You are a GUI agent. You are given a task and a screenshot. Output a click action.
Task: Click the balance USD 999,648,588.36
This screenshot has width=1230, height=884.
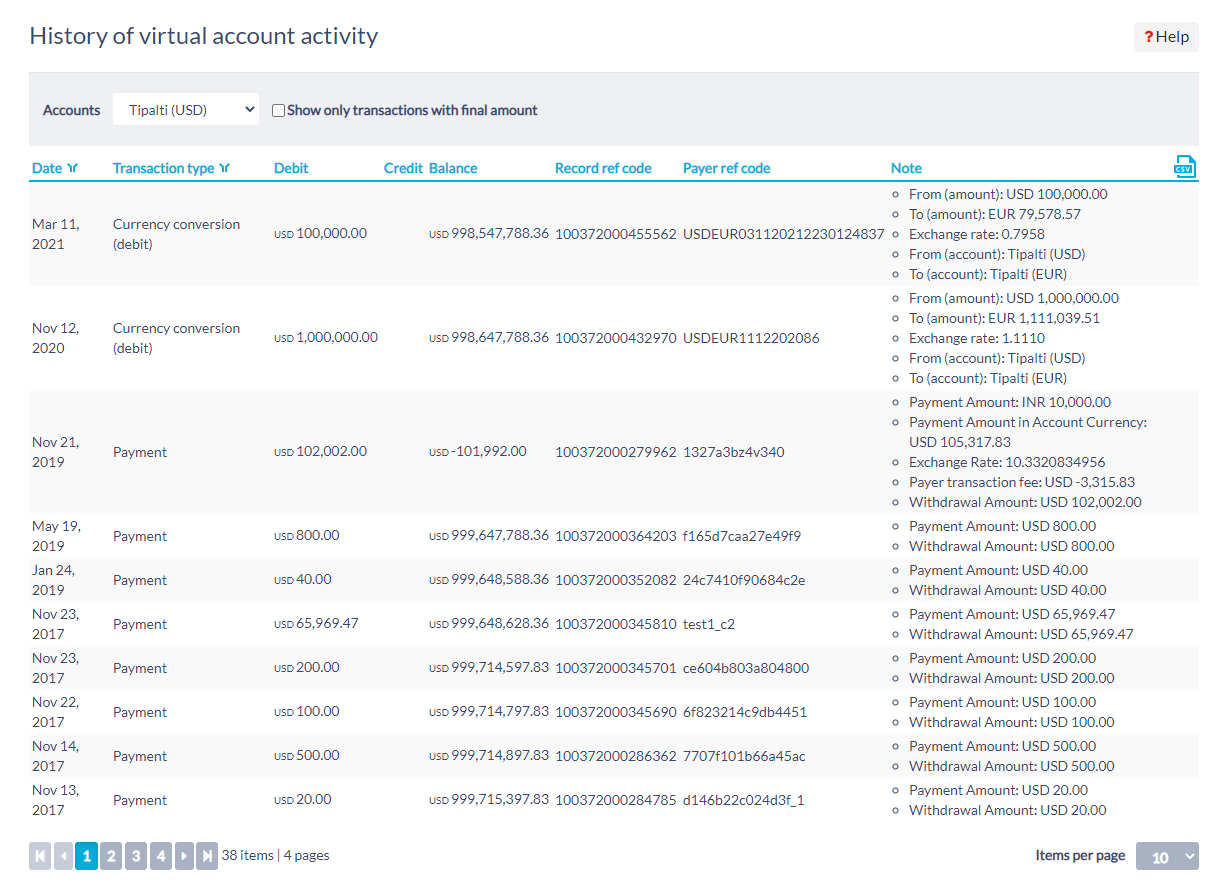(x=489, y=580)
